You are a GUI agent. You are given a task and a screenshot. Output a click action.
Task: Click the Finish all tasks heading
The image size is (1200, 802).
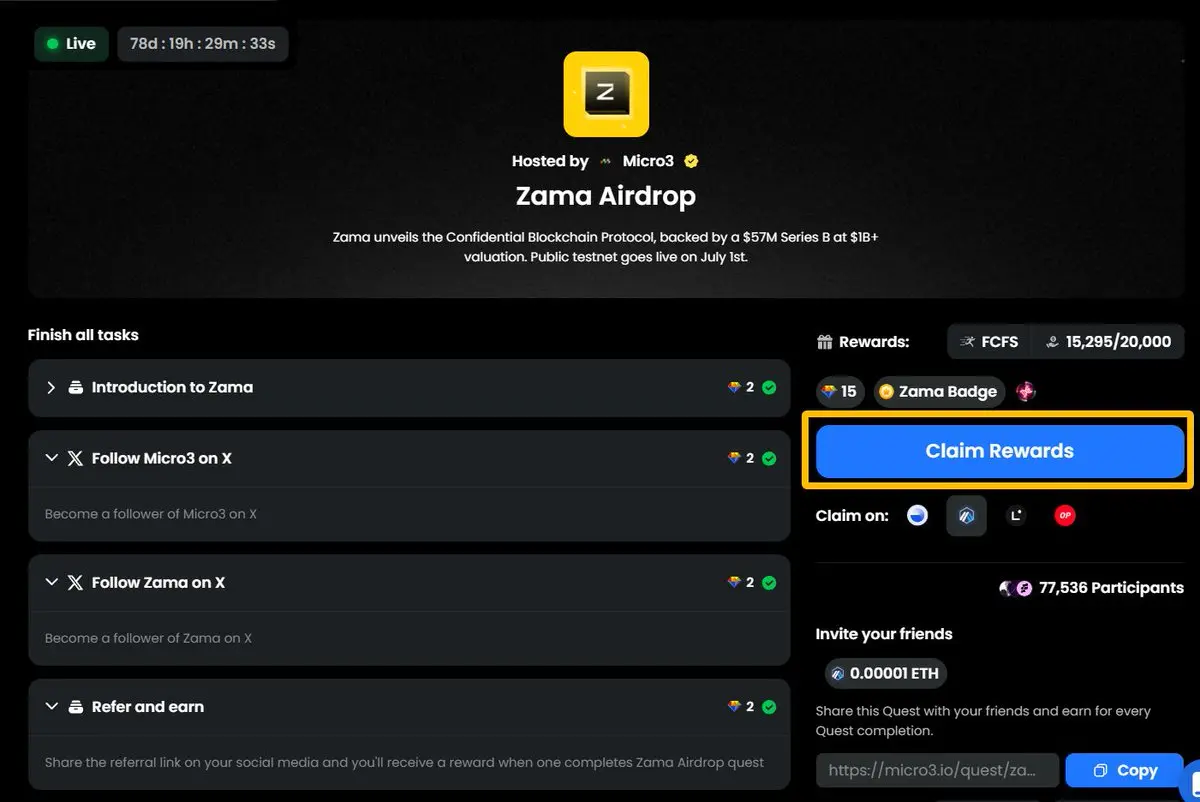83,335
